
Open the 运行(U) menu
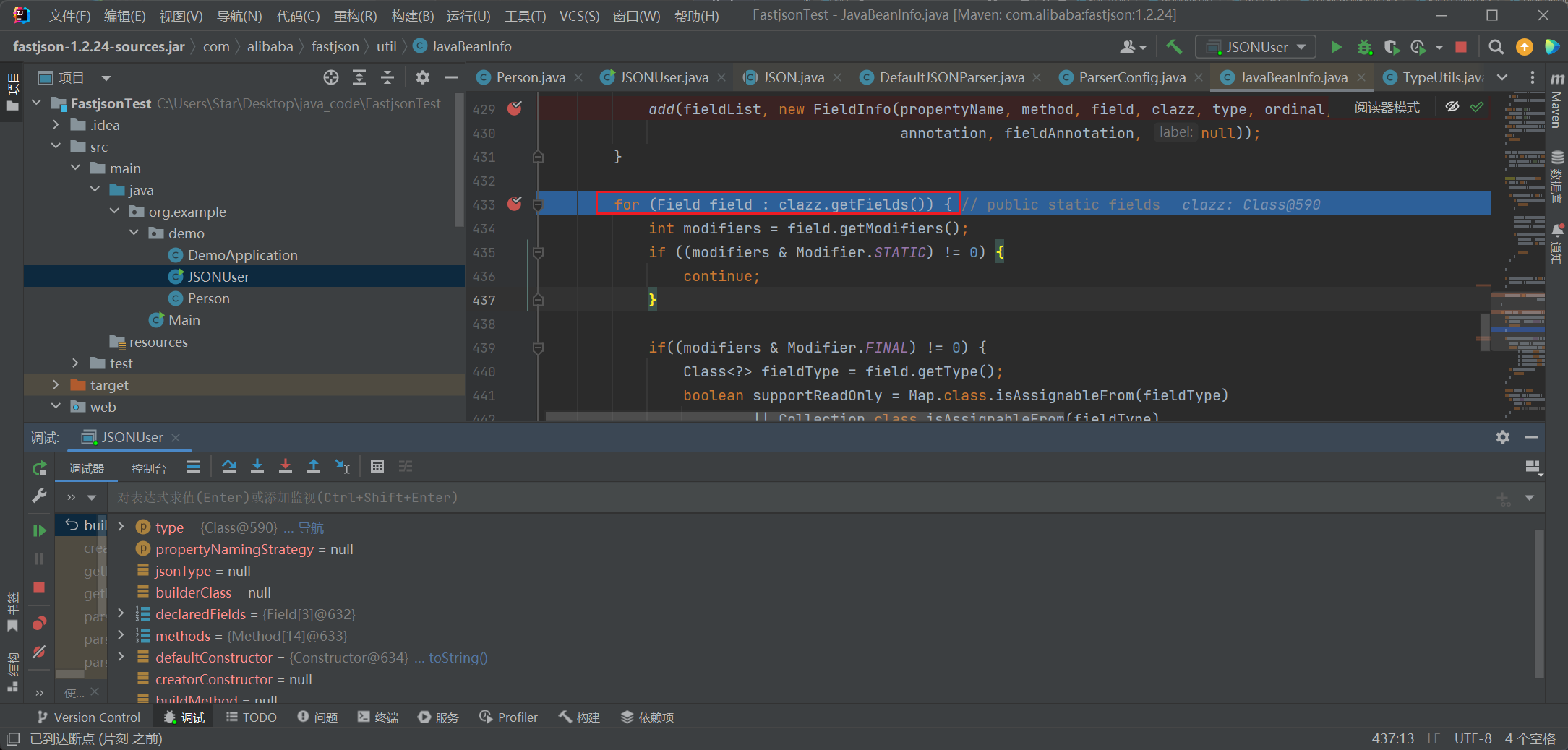point(468,15)
